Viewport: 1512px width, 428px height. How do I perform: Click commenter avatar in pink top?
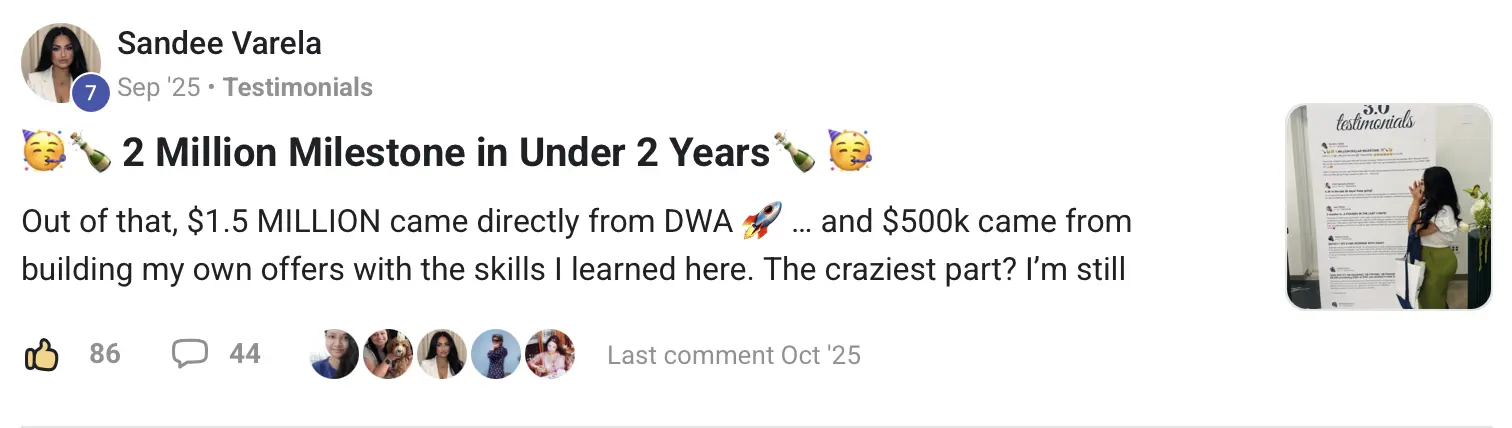coord(550,354)
